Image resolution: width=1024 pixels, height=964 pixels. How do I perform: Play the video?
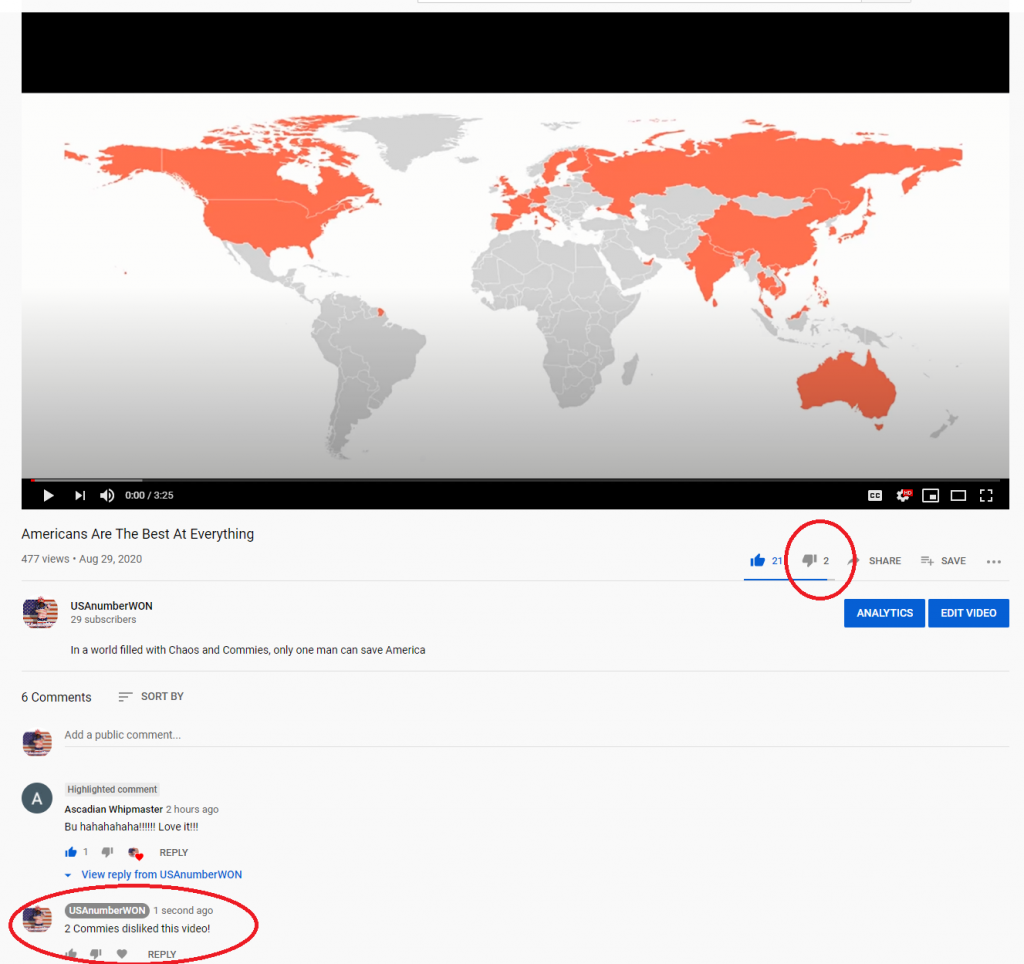[48, 496]
